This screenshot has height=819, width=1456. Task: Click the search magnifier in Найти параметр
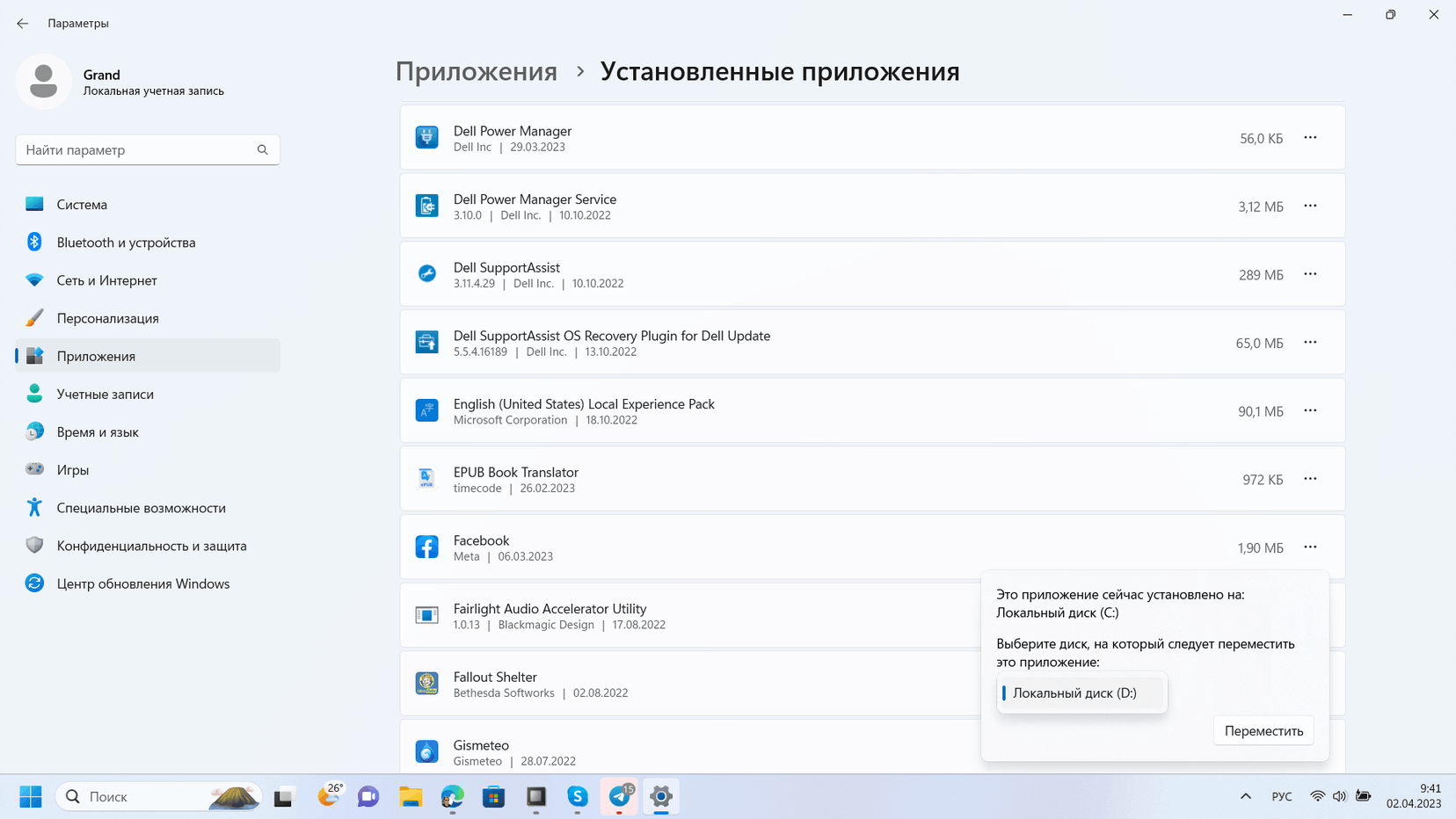[262, 150]
